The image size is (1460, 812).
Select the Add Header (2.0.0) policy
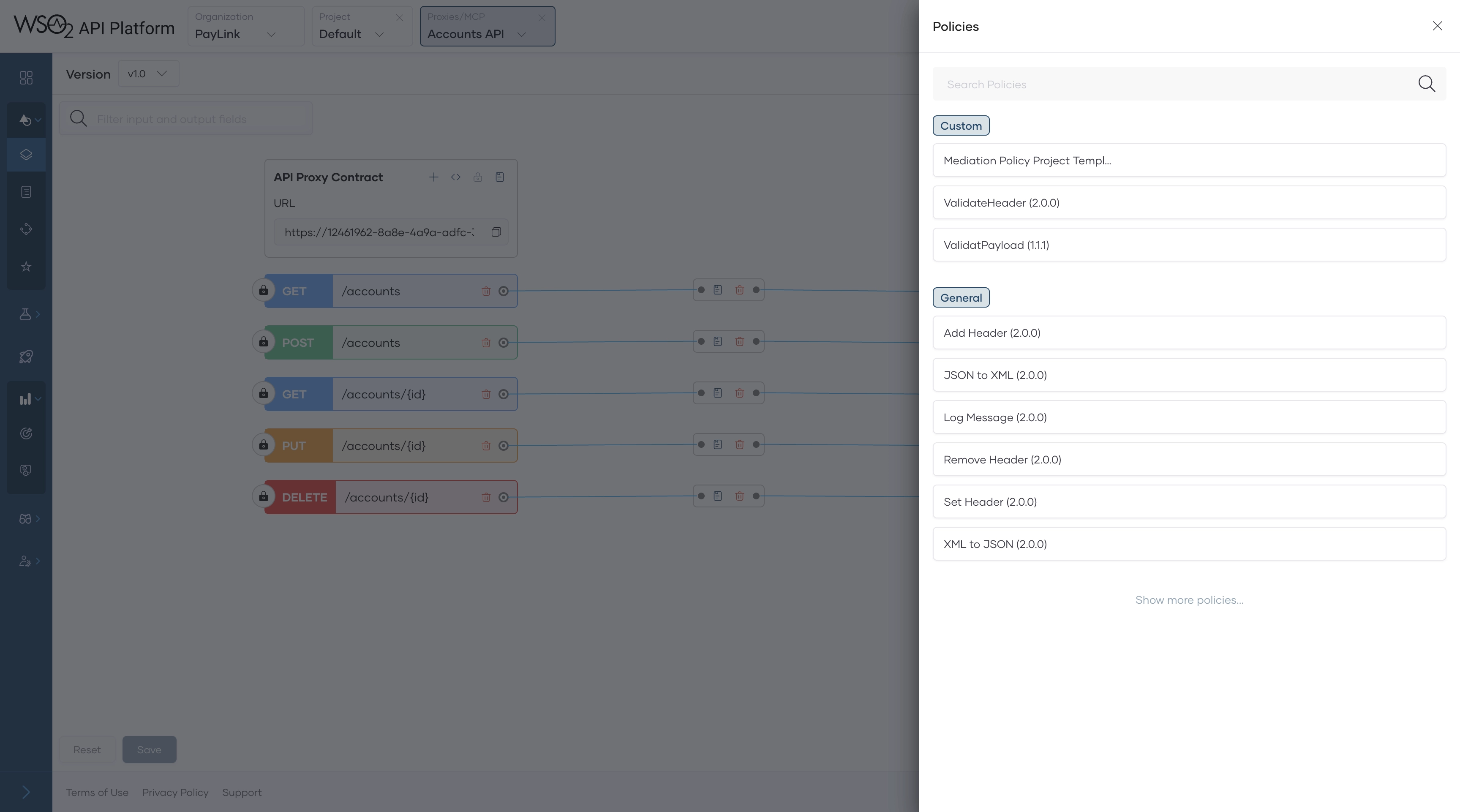[1188, 332]
